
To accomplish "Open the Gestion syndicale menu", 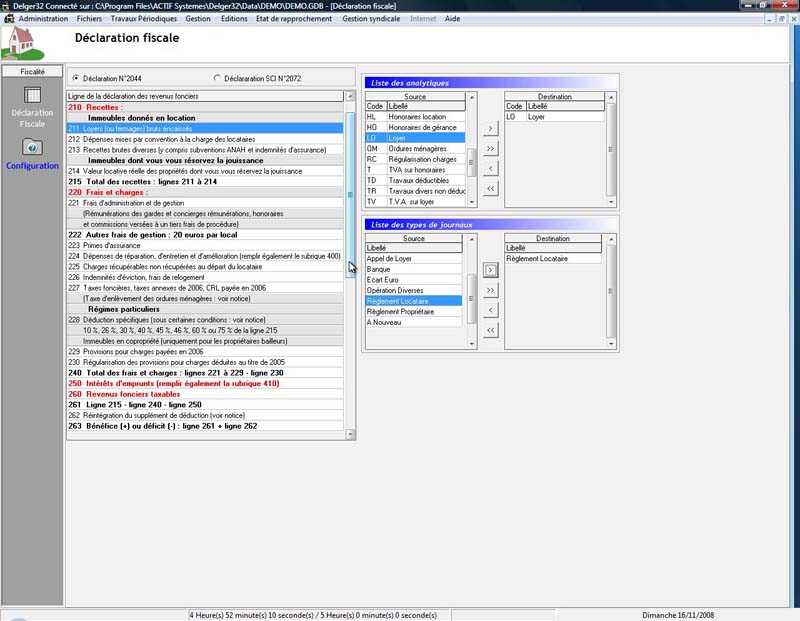I will 373,18.
